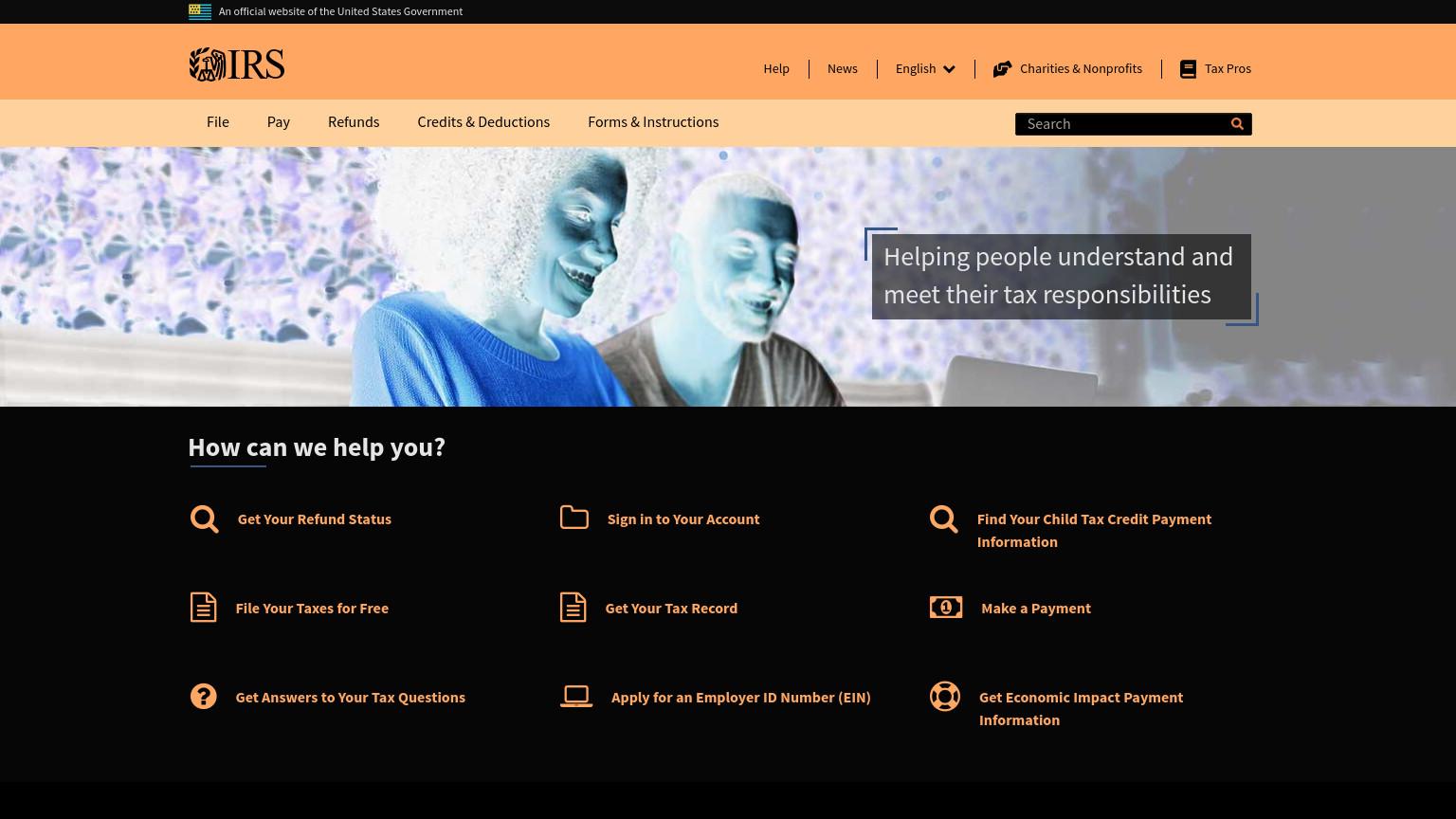Open the Forms & Instructions menu
This screenshot has width=1456, height=819.
[x=653, y=122]
